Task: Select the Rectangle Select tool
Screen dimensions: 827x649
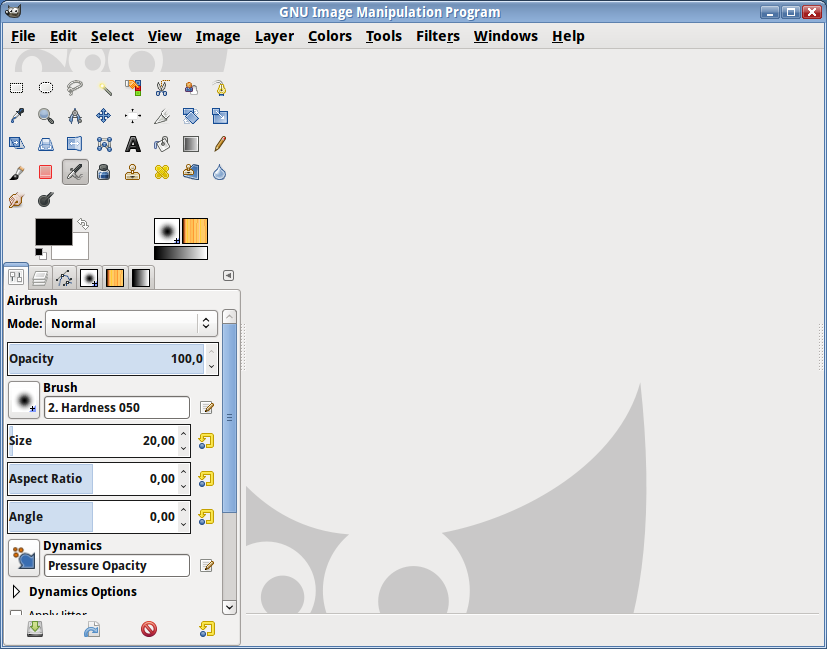Action: (x=17, y=88)
